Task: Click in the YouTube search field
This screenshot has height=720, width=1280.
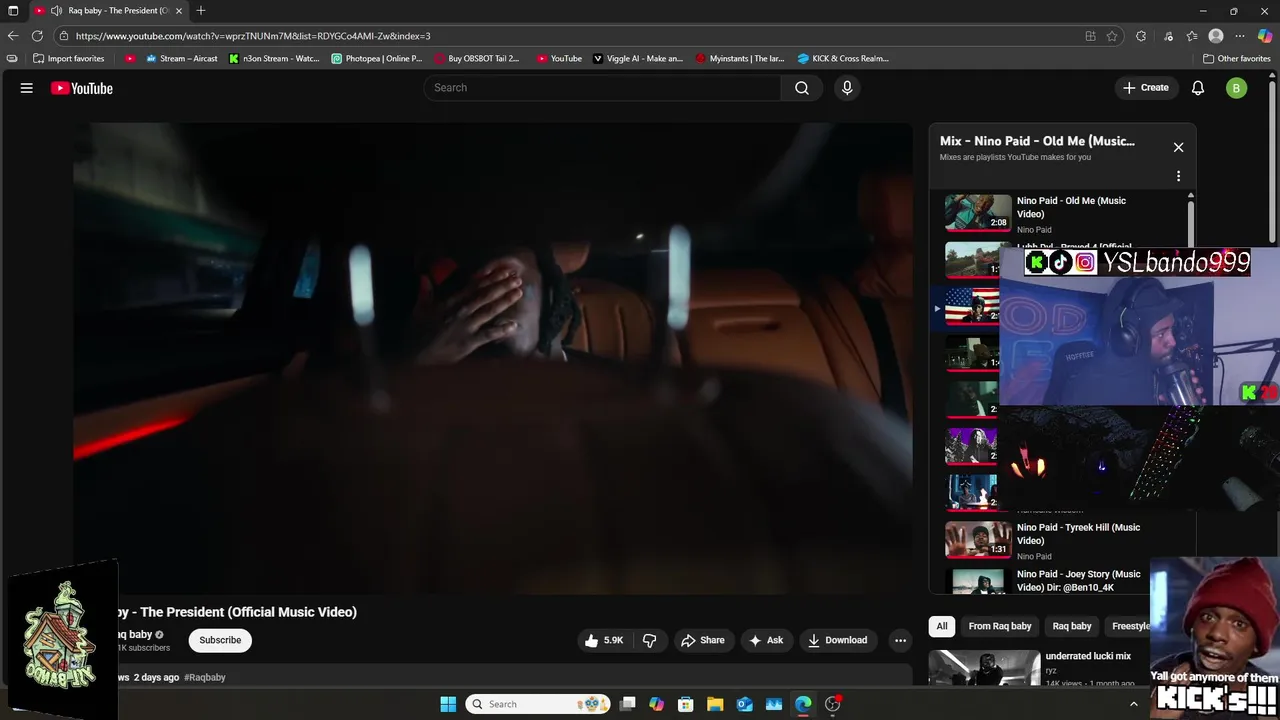Action: click(603, 88)
